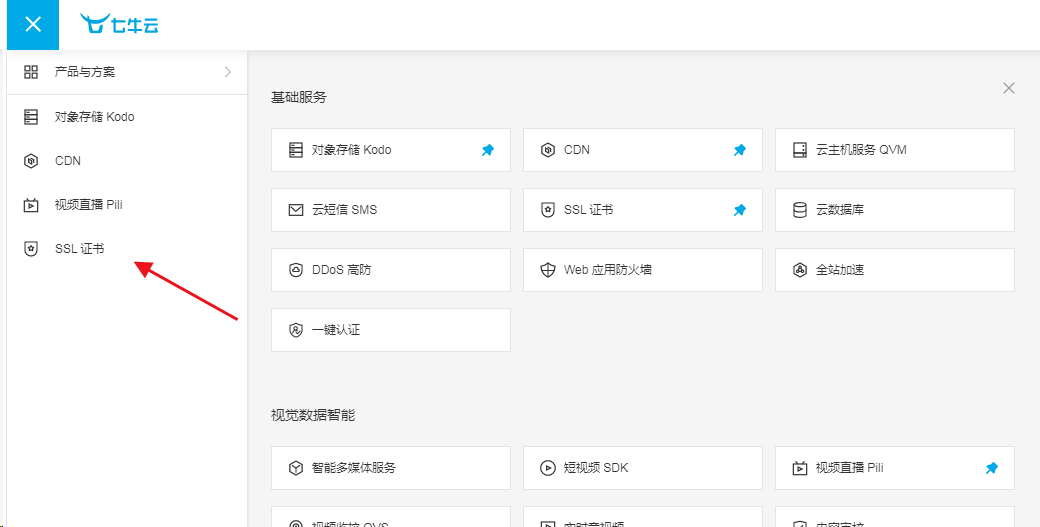Open the SSL 证书 service card
Viewport: 1040px width, 527px height.
[643, 210]
